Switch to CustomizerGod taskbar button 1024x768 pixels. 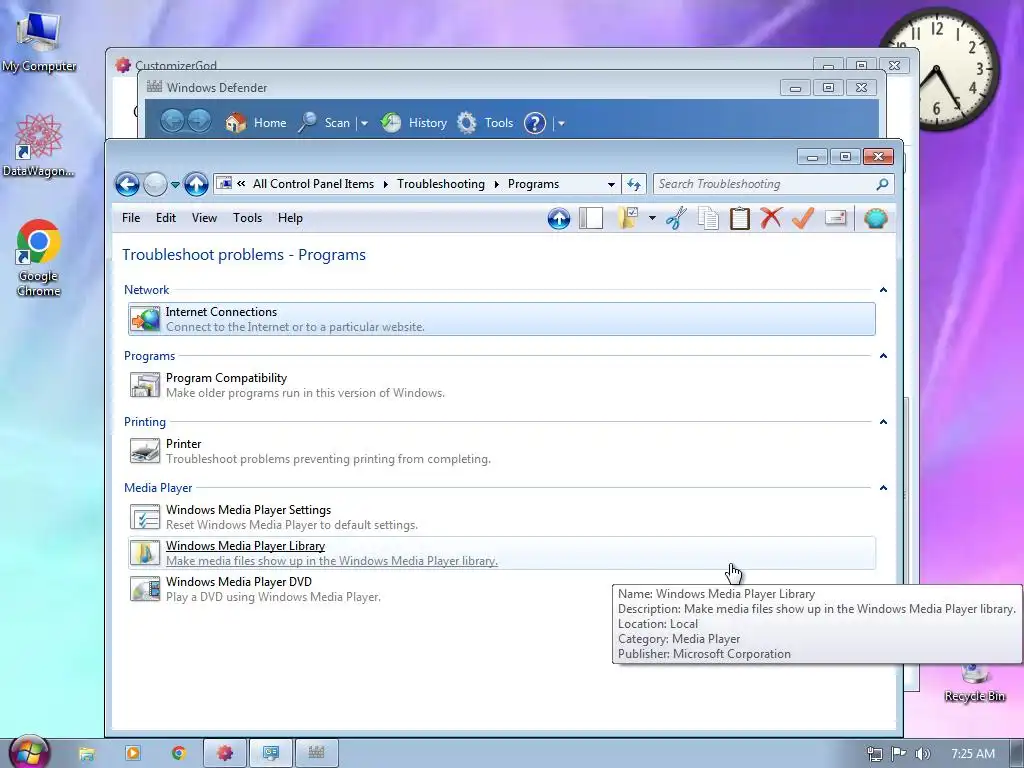pos(225,753)
